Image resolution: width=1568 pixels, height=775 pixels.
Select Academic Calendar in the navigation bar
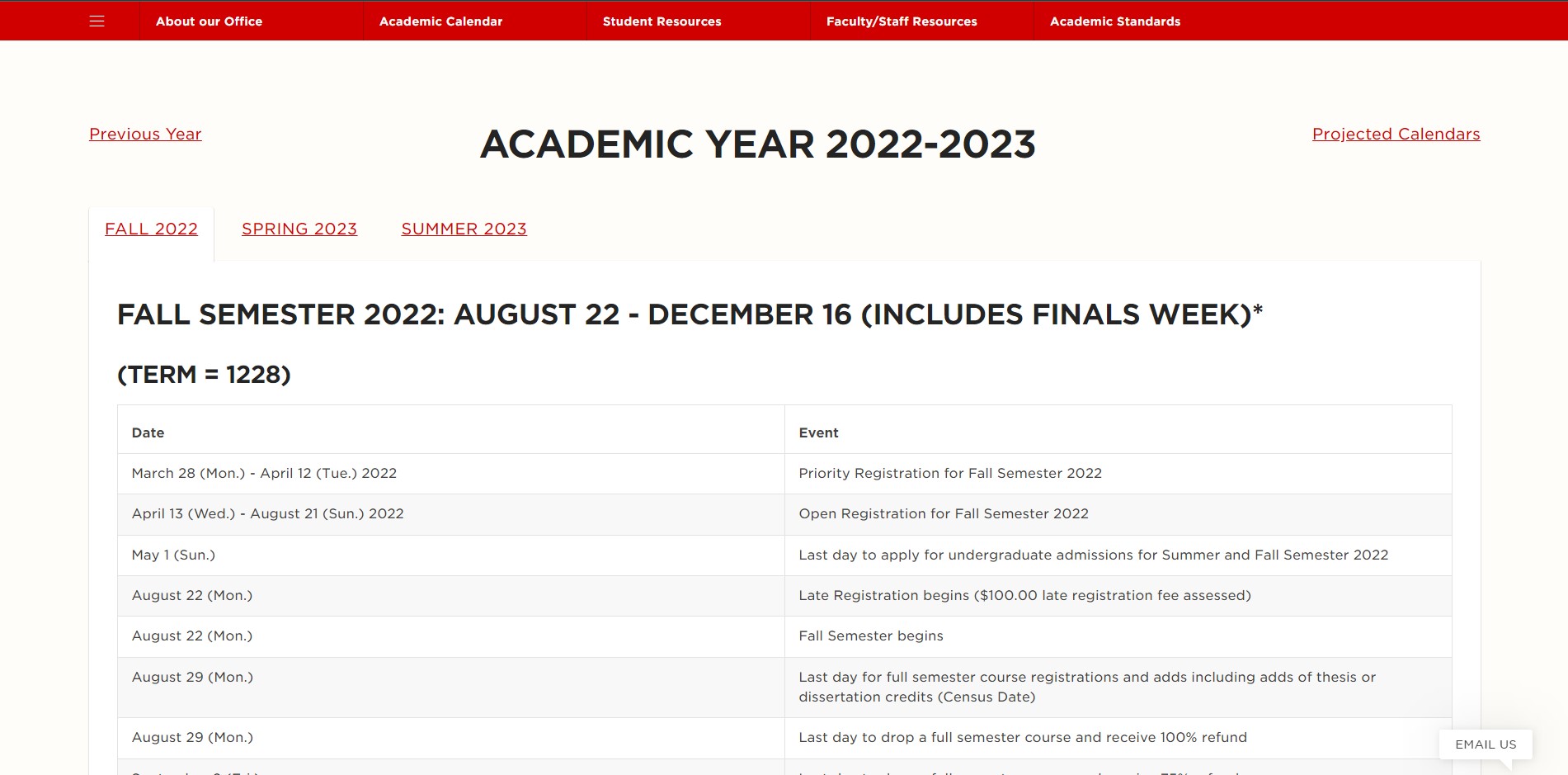440,21
